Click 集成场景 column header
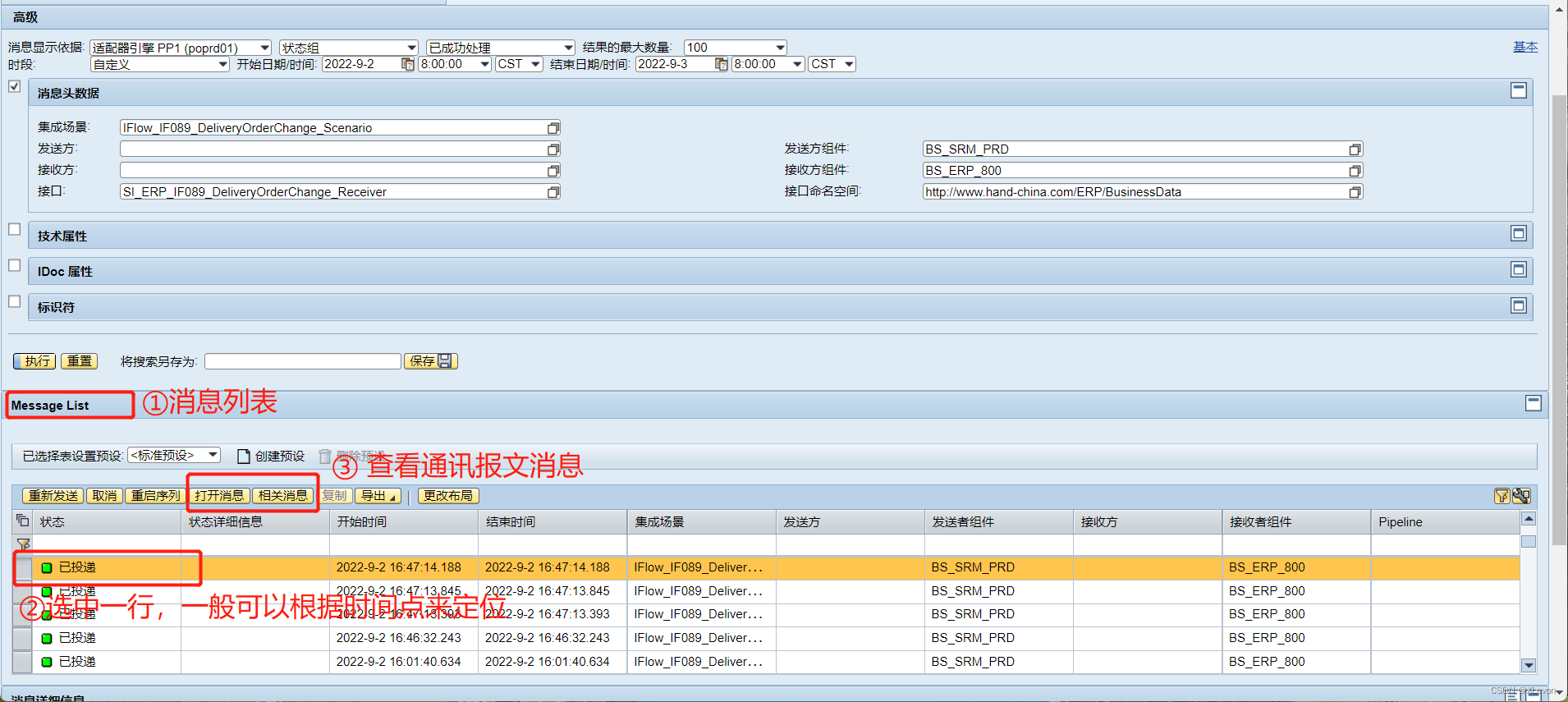Image resolution: width=1568 pixels, height=702 pixels. [x=701, y=522]
